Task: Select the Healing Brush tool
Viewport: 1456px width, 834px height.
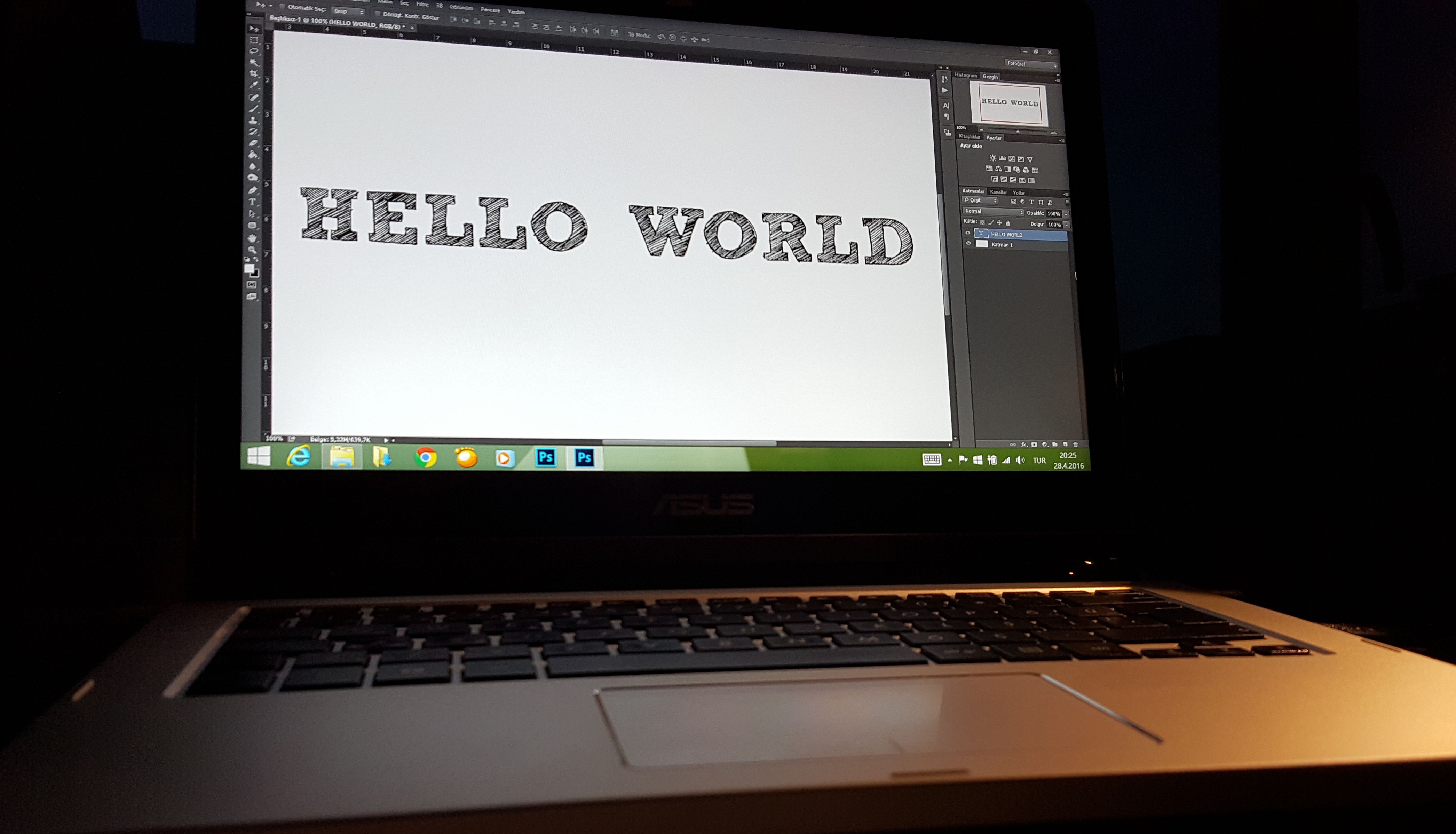Action: [254, 97]
